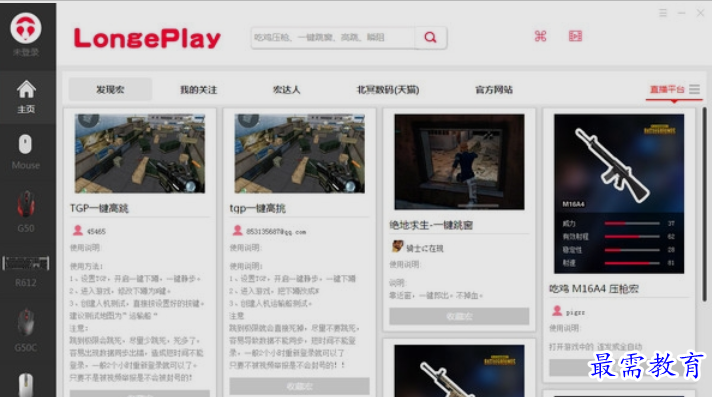Click user icon beside 853135687@qq.com
The image size is (712, 397).
[237, 230]
